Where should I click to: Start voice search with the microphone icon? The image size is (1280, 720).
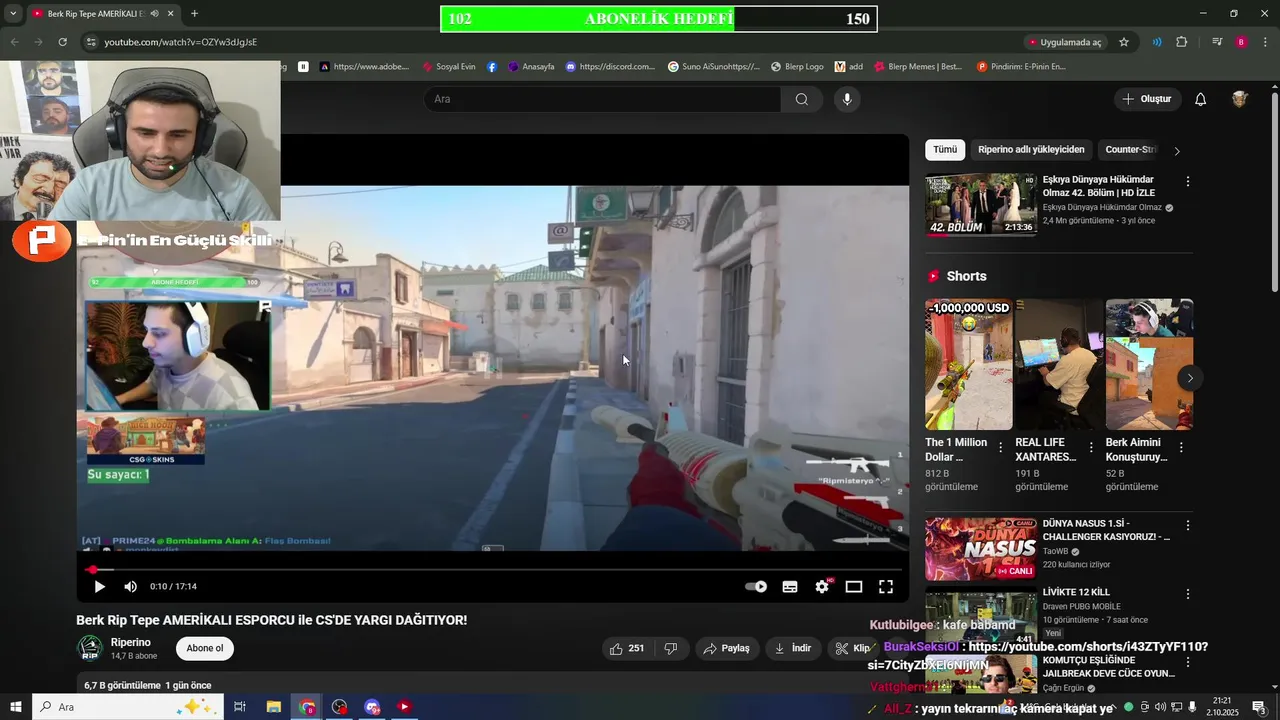click(847, 99)
